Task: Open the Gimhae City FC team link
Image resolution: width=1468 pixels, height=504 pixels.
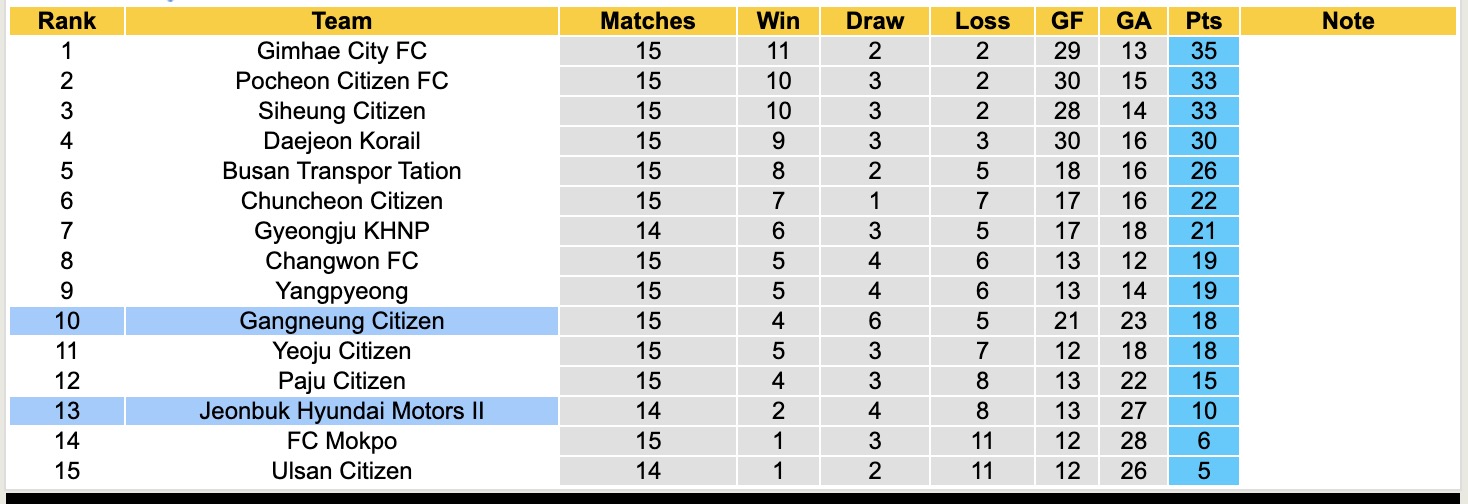Action: 341,51
